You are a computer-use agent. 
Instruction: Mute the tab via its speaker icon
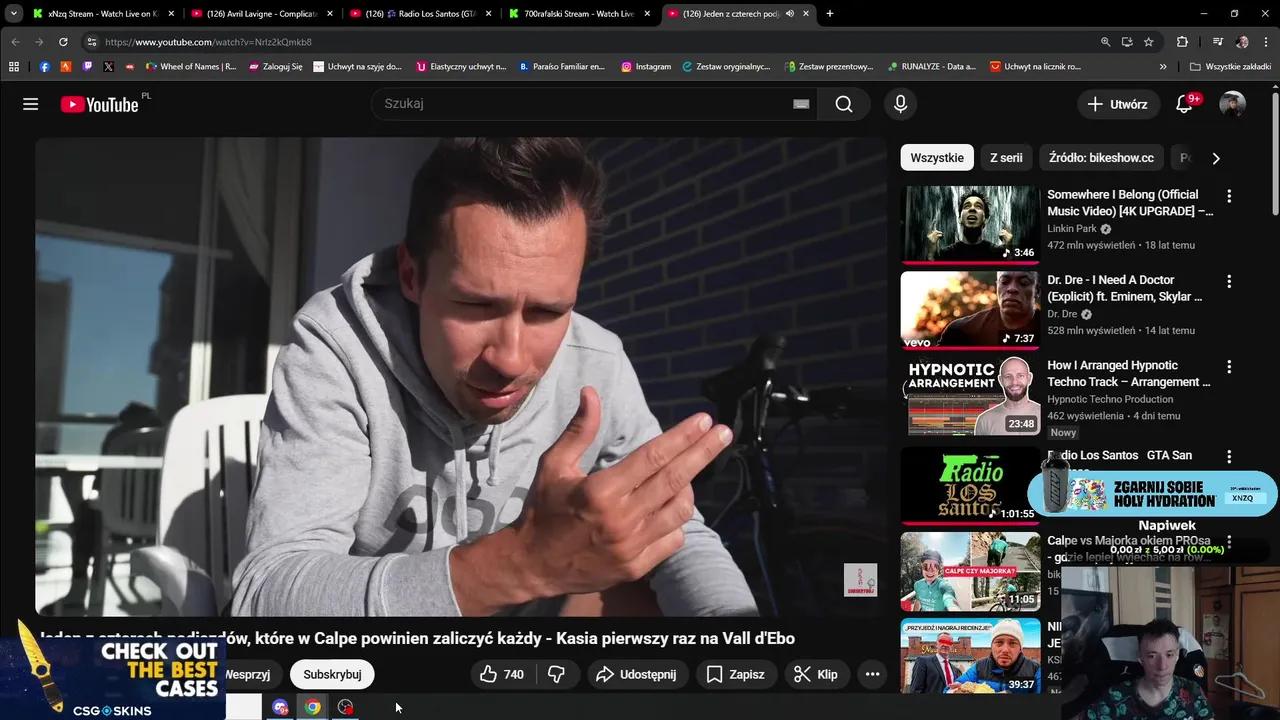point(790,13)
